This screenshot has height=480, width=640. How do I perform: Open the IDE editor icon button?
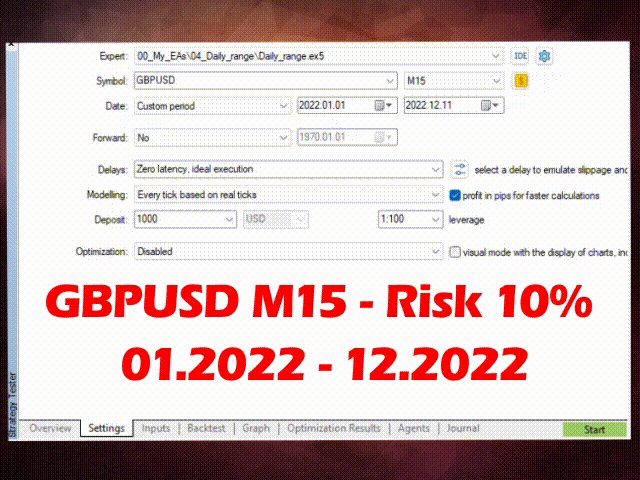520,56
